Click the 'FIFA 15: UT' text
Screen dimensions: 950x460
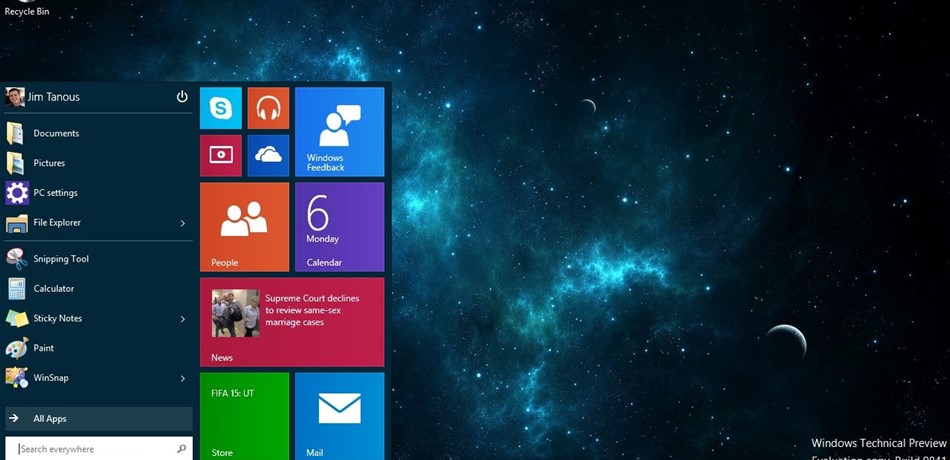point(233,393)
